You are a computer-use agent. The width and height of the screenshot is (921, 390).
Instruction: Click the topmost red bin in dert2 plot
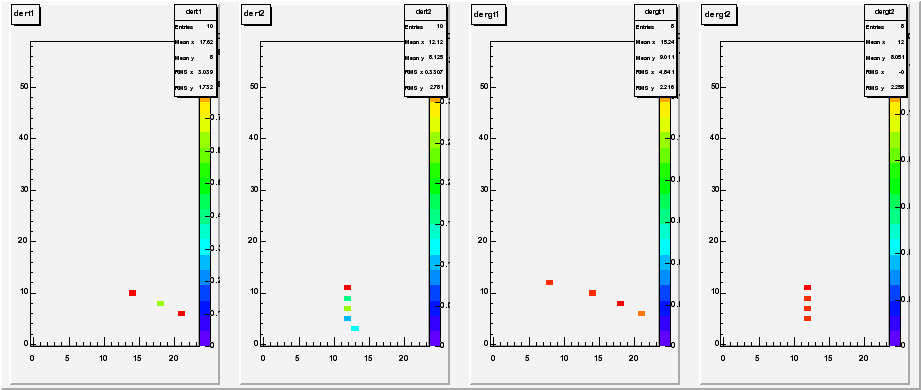(347, 288)
